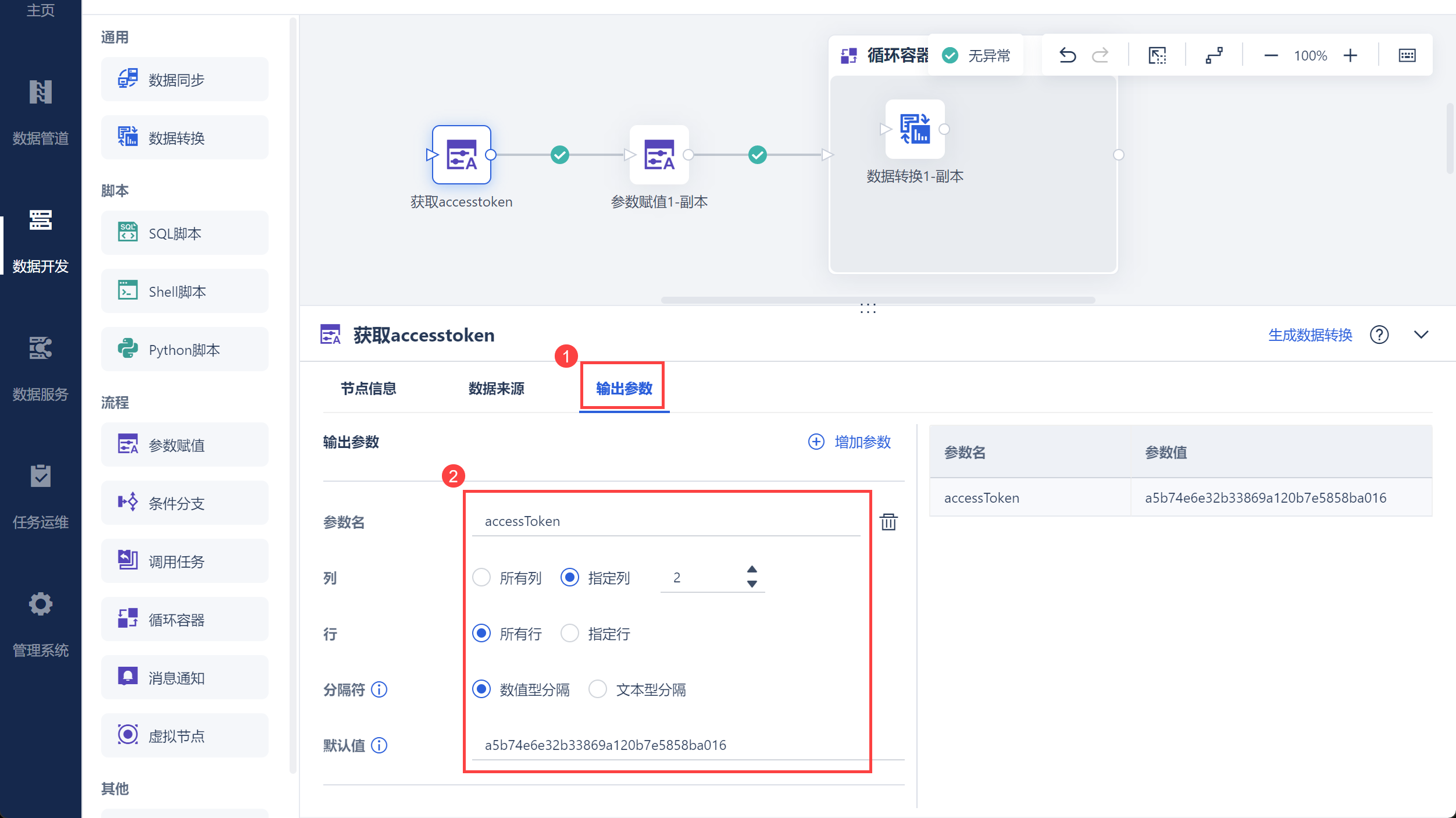Increase the specified column number stepper
Screen dimensions: 1456x818
coord(752,569)
